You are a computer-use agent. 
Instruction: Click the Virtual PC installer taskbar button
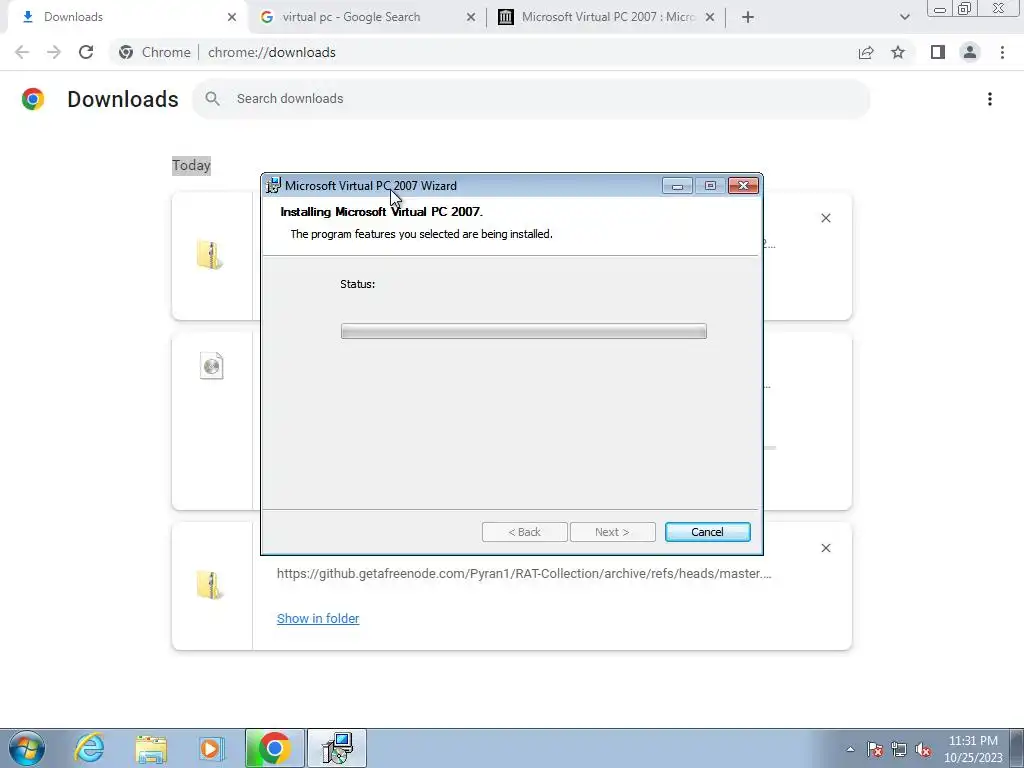337,748
